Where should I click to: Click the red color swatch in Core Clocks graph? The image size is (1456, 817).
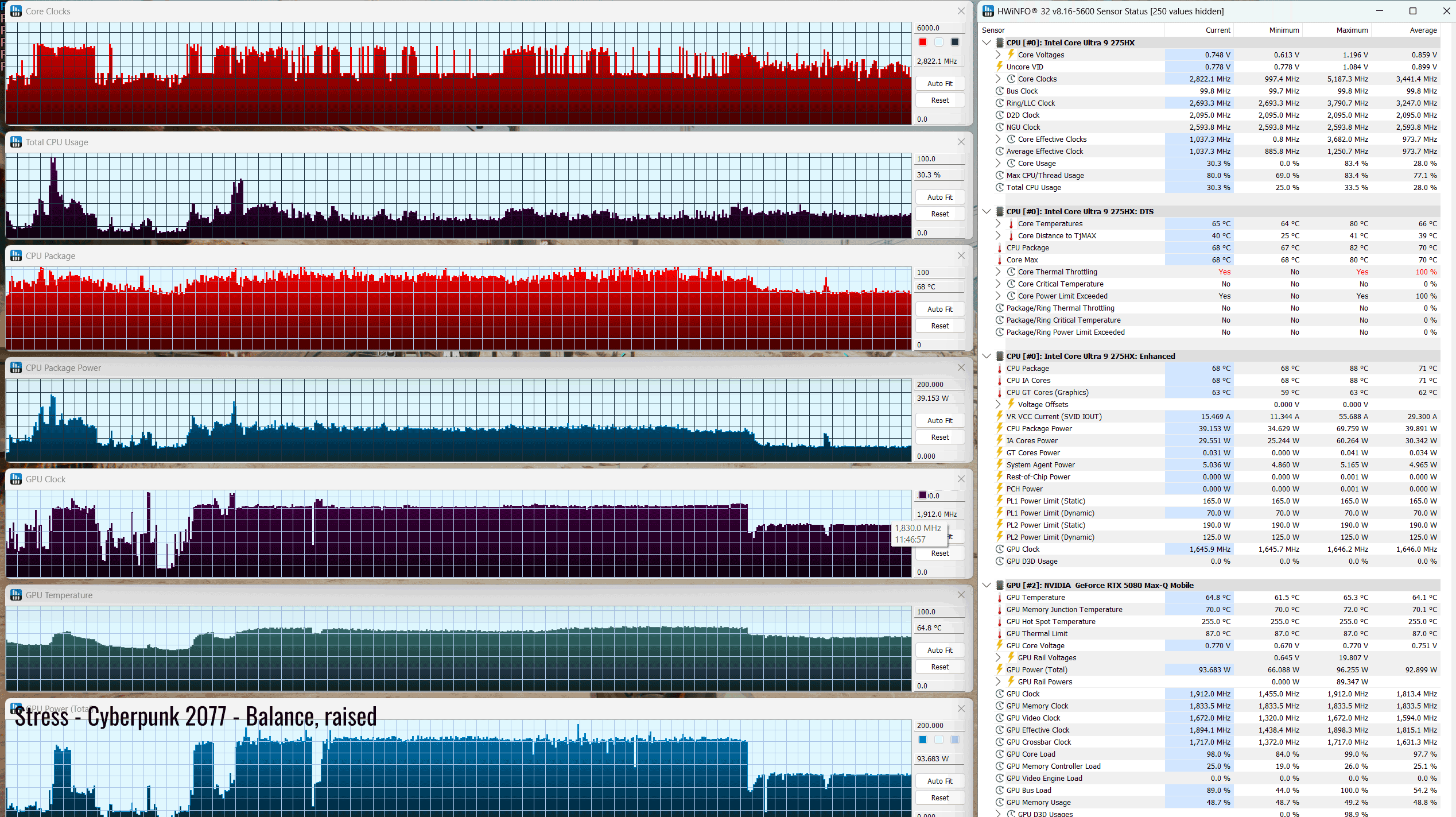click(923, 42)
